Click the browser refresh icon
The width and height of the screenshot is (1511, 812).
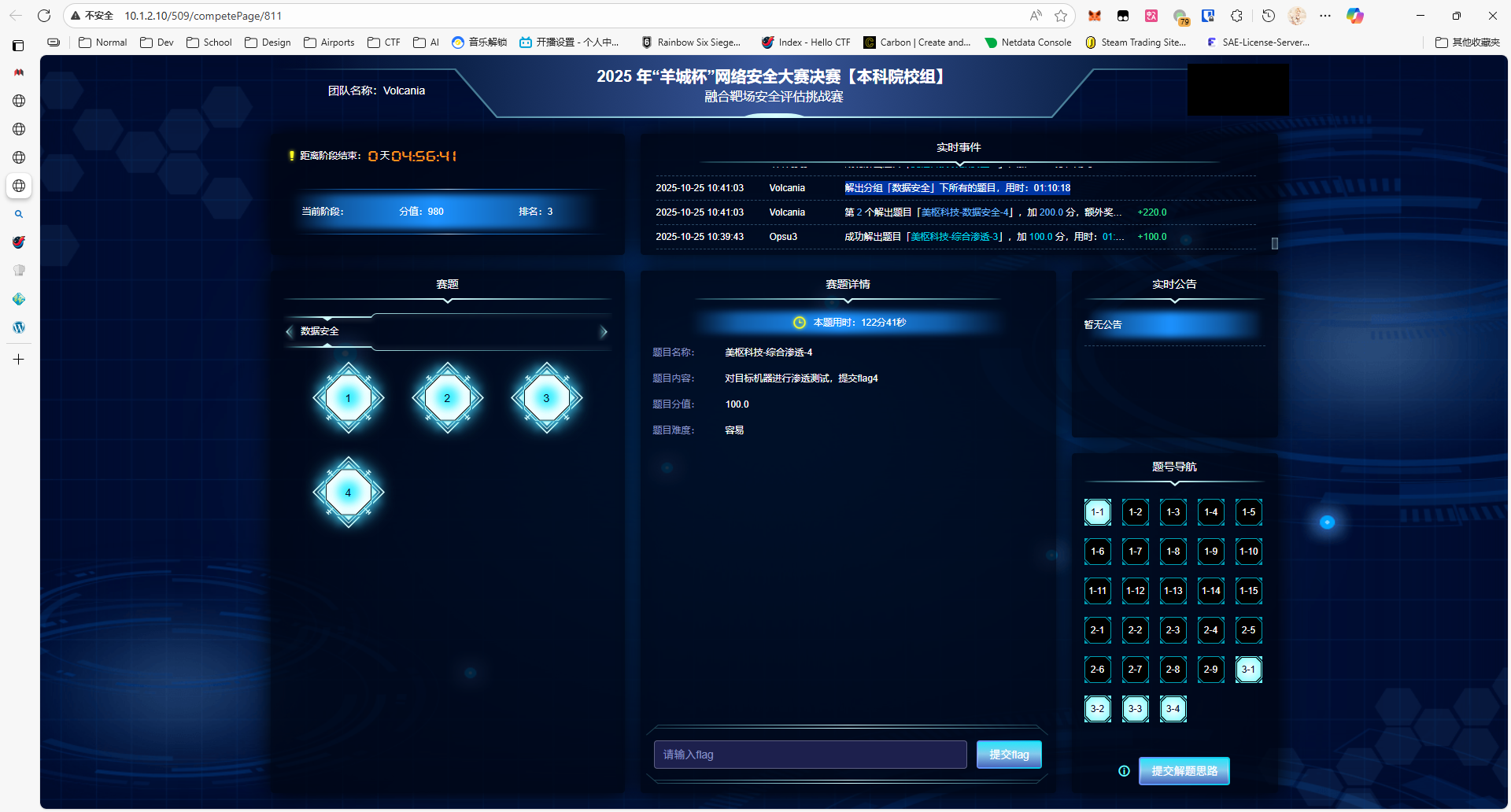click(44, 16)
